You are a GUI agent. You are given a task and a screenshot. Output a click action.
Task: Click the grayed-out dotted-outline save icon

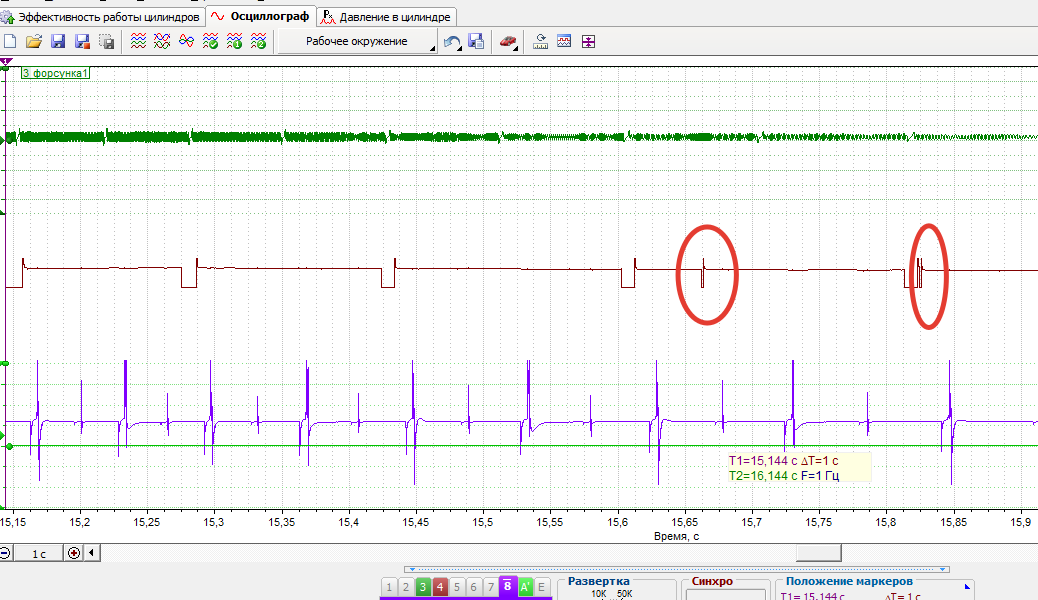[x=107, y=42]
